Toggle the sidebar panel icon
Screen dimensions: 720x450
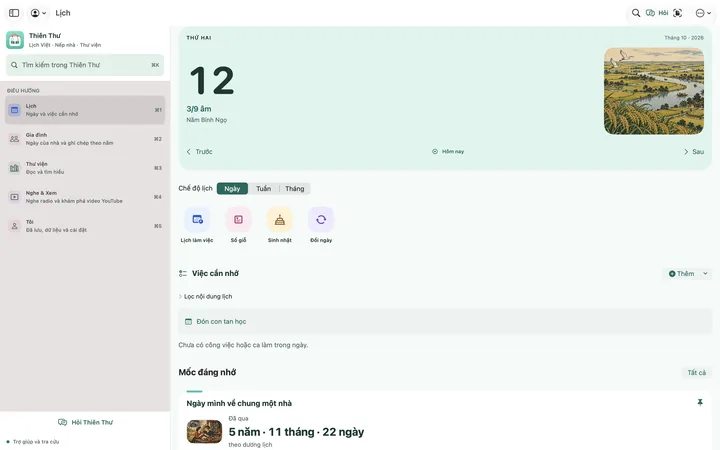point(14,13)
